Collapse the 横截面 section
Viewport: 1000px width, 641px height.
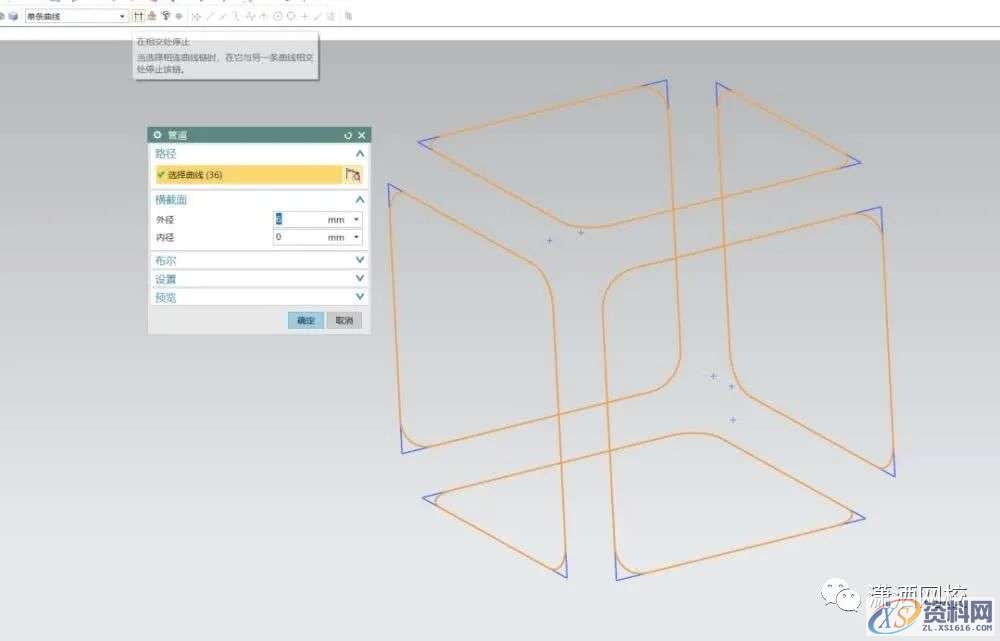359,200
